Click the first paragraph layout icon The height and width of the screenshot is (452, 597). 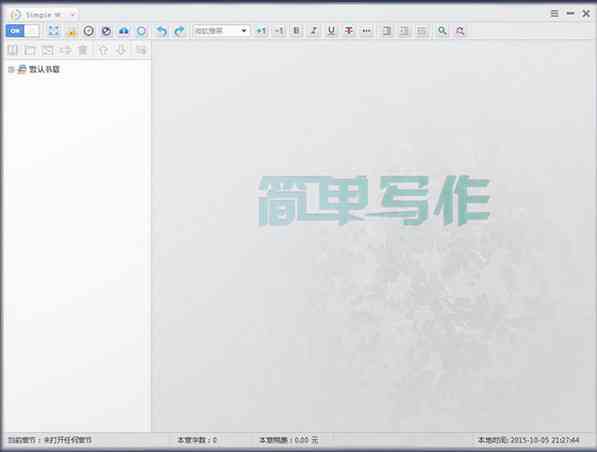pyautogui.click(x=387, y=31)
